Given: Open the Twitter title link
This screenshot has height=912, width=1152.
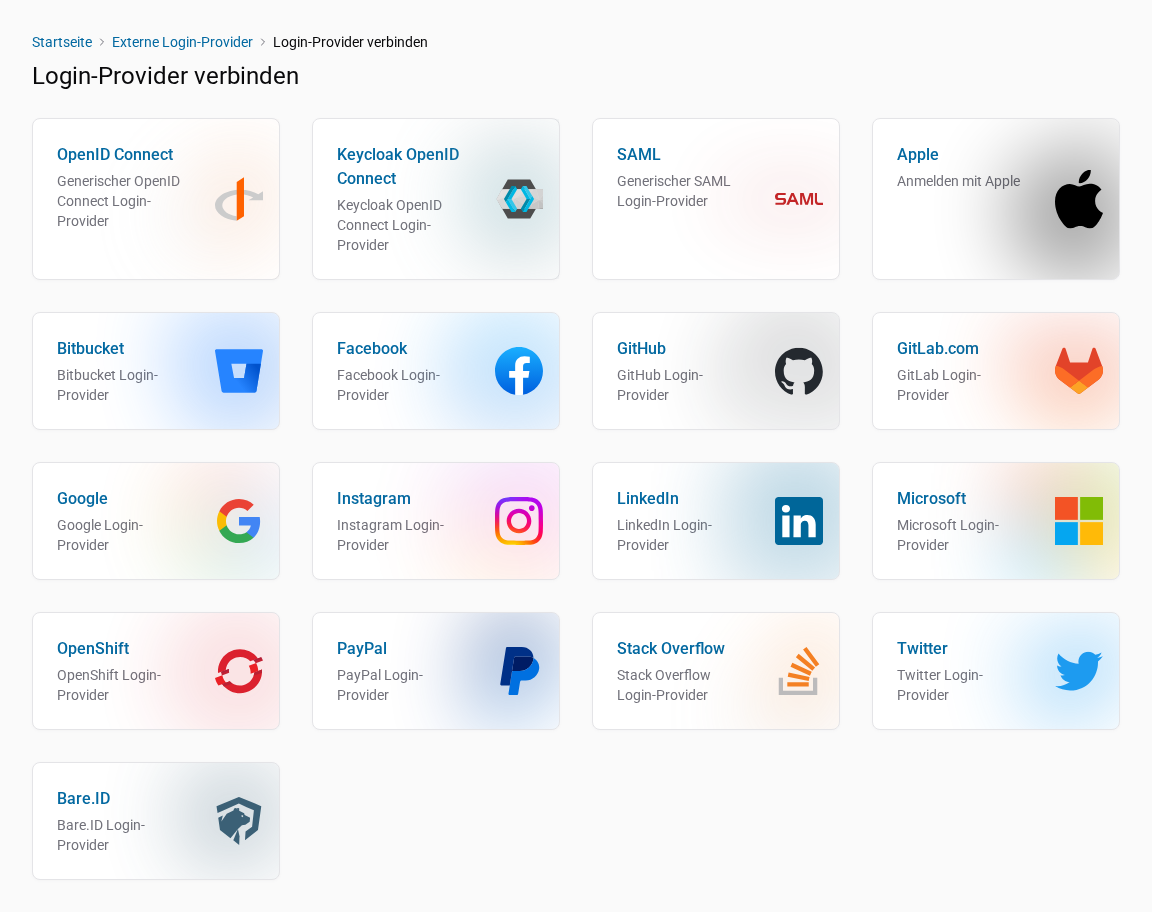Looking at the screenshot, I should (922, 648).
